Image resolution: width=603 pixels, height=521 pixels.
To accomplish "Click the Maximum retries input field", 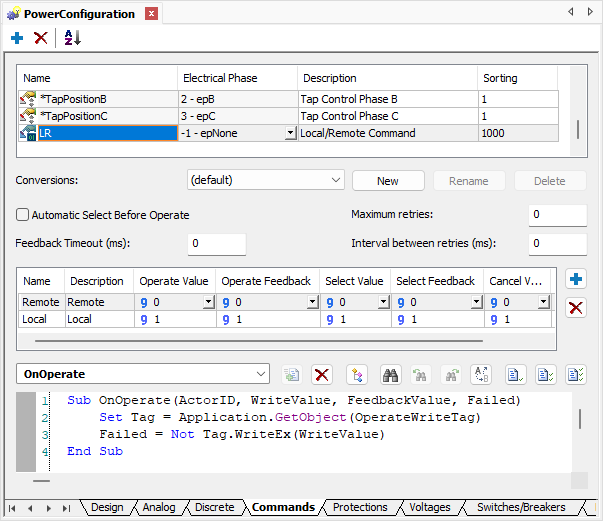I will (557, 215).
